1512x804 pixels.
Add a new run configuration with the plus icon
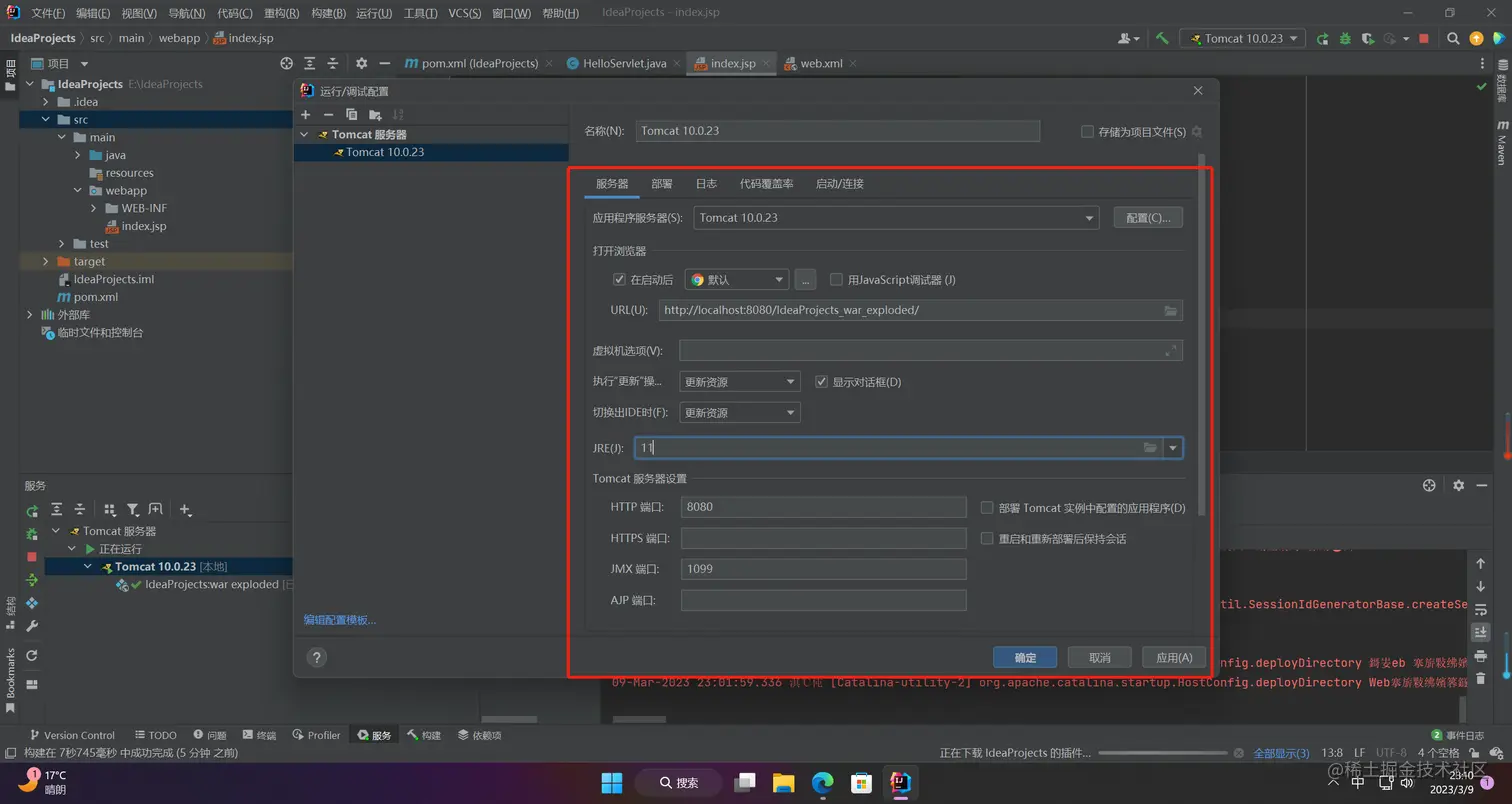pos(306,114)
